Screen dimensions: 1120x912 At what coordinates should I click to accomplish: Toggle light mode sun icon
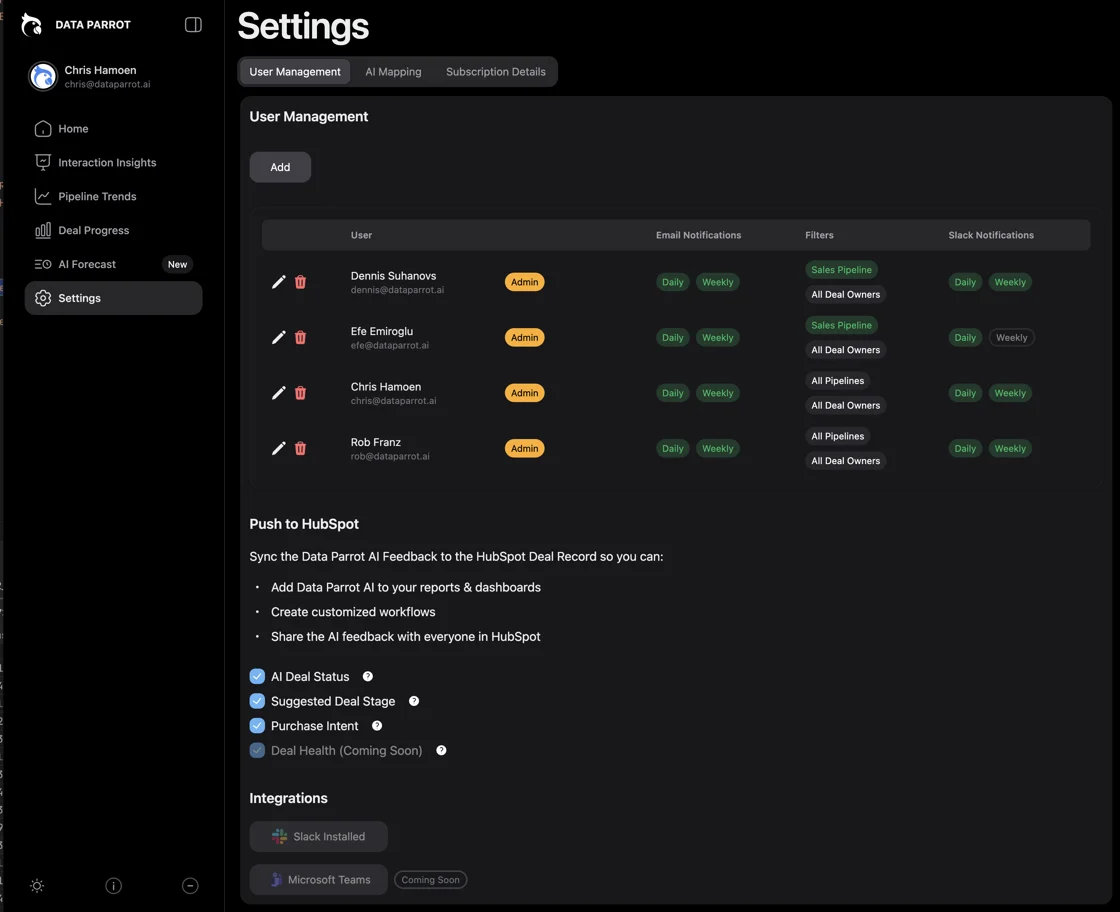[37, 886]
